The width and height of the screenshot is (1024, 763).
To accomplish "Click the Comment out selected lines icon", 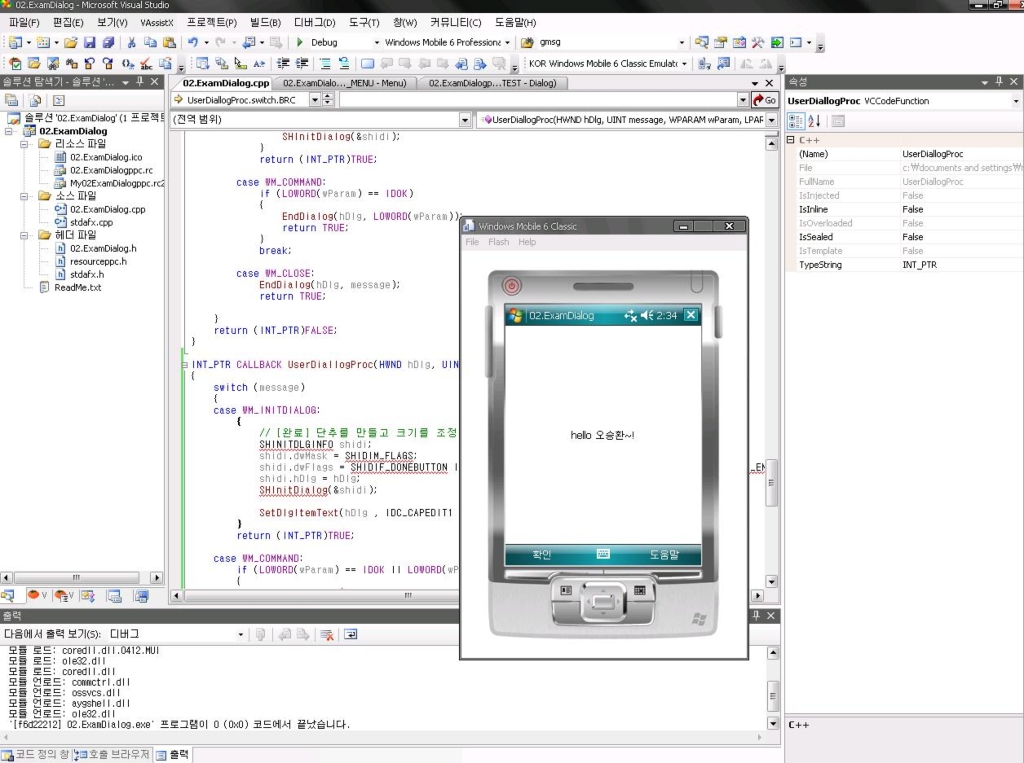I will point(325,63).
